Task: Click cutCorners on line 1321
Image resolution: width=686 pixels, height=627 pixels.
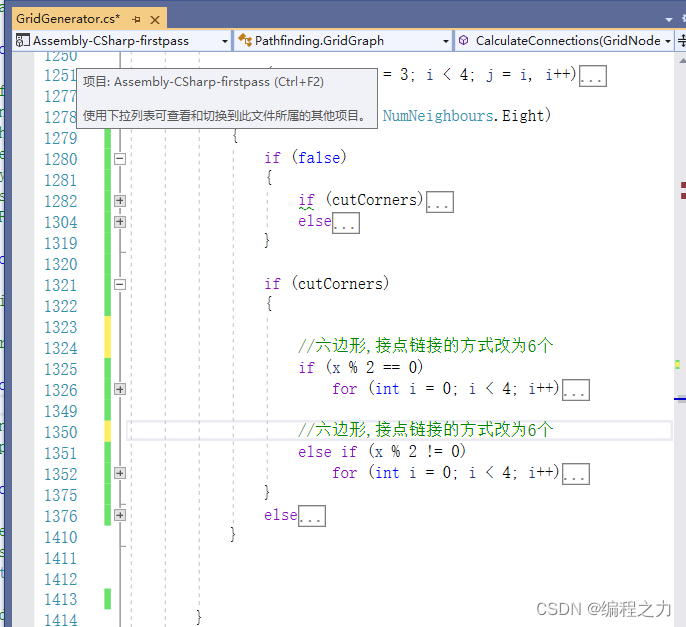Action: coord(340,284)
